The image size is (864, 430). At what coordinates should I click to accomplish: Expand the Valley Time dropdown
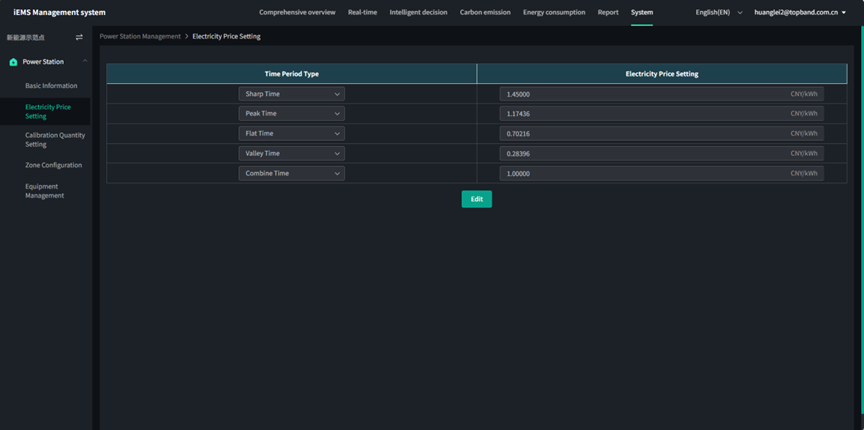(292, 153)
